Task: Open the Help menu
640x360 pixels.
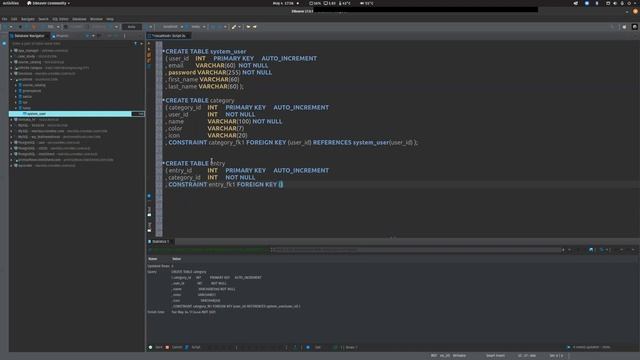Action: point(110,19)
